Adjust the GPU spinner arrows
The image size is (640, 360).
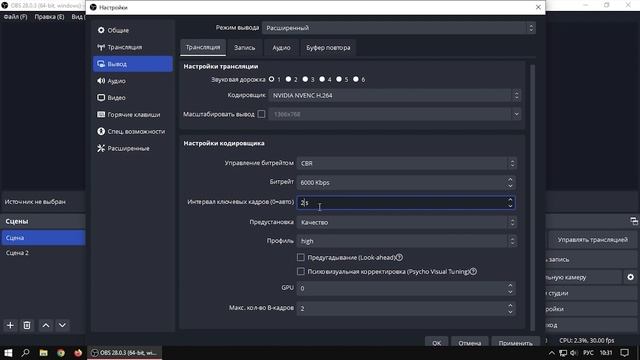[x=510, y=288]
